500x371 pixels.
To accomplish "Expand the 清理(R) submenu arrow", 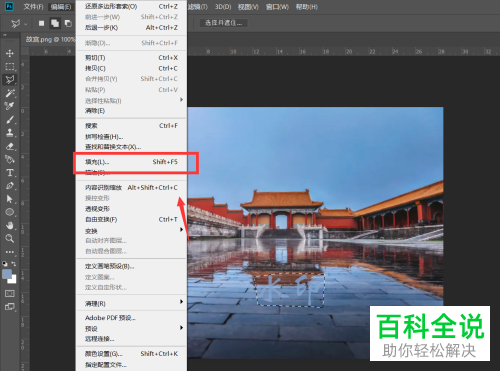I will point(181,302).
